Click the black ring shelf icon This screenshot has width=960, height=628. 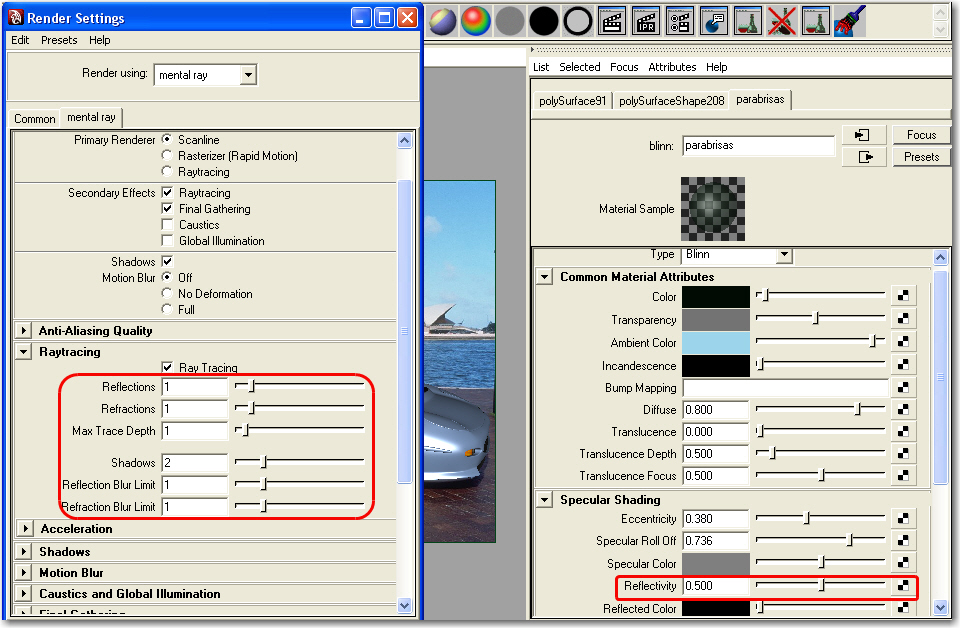[577, 21]
